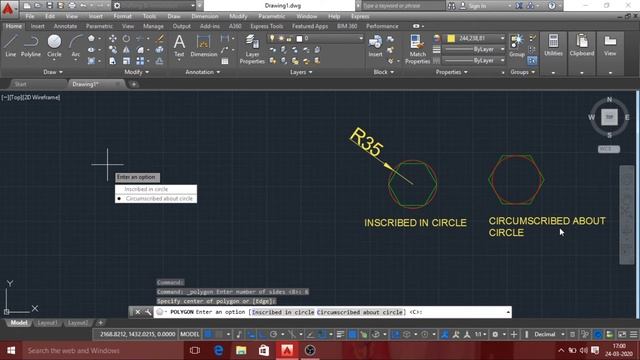Click Circumscribed about circle in command line
Screen dimensions: 640x360
click(x=360, y=312)
